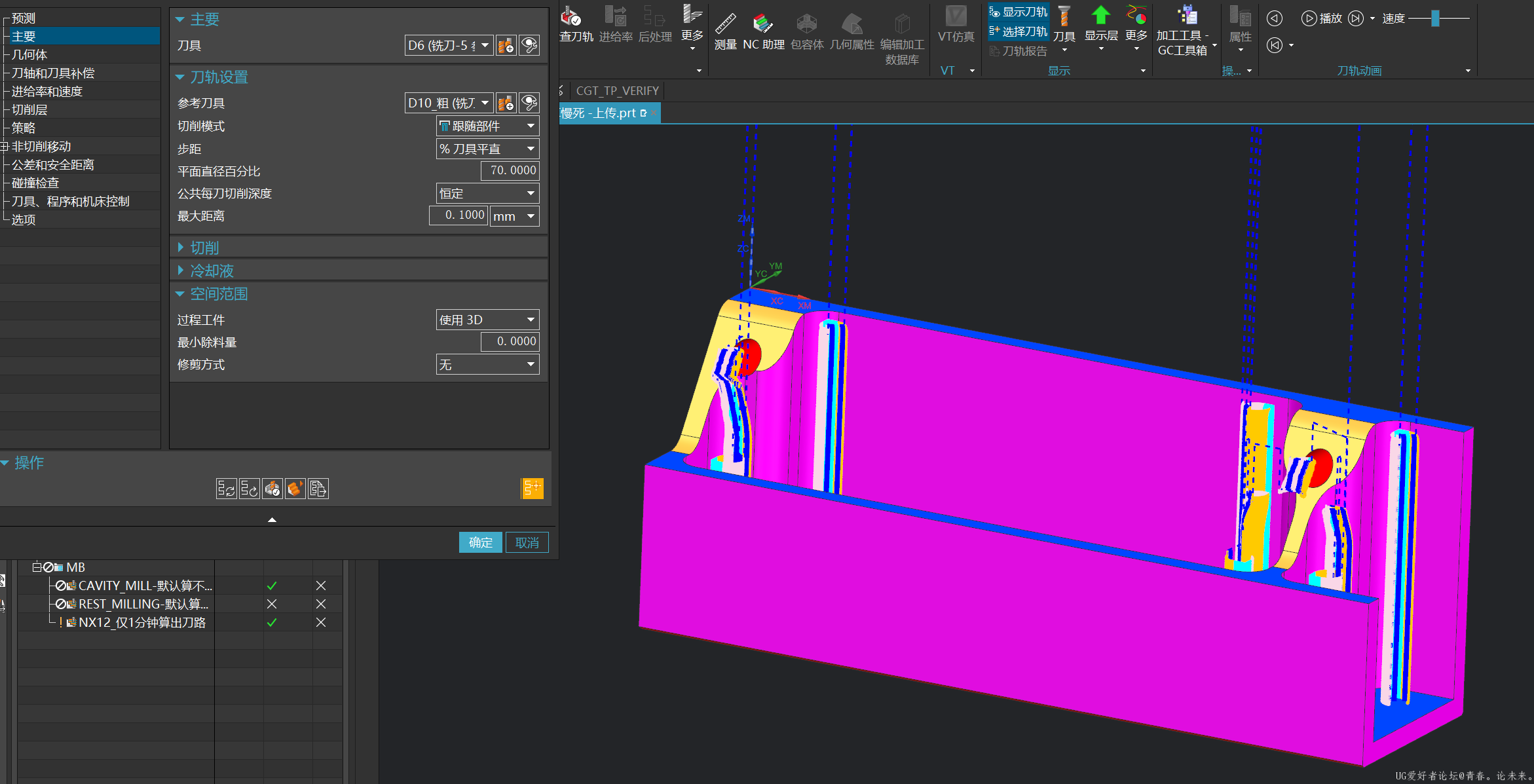
Task: Click the edit/display wrench icon beside D6 tool
Action: pyautogui.click(x=529, y=46)
